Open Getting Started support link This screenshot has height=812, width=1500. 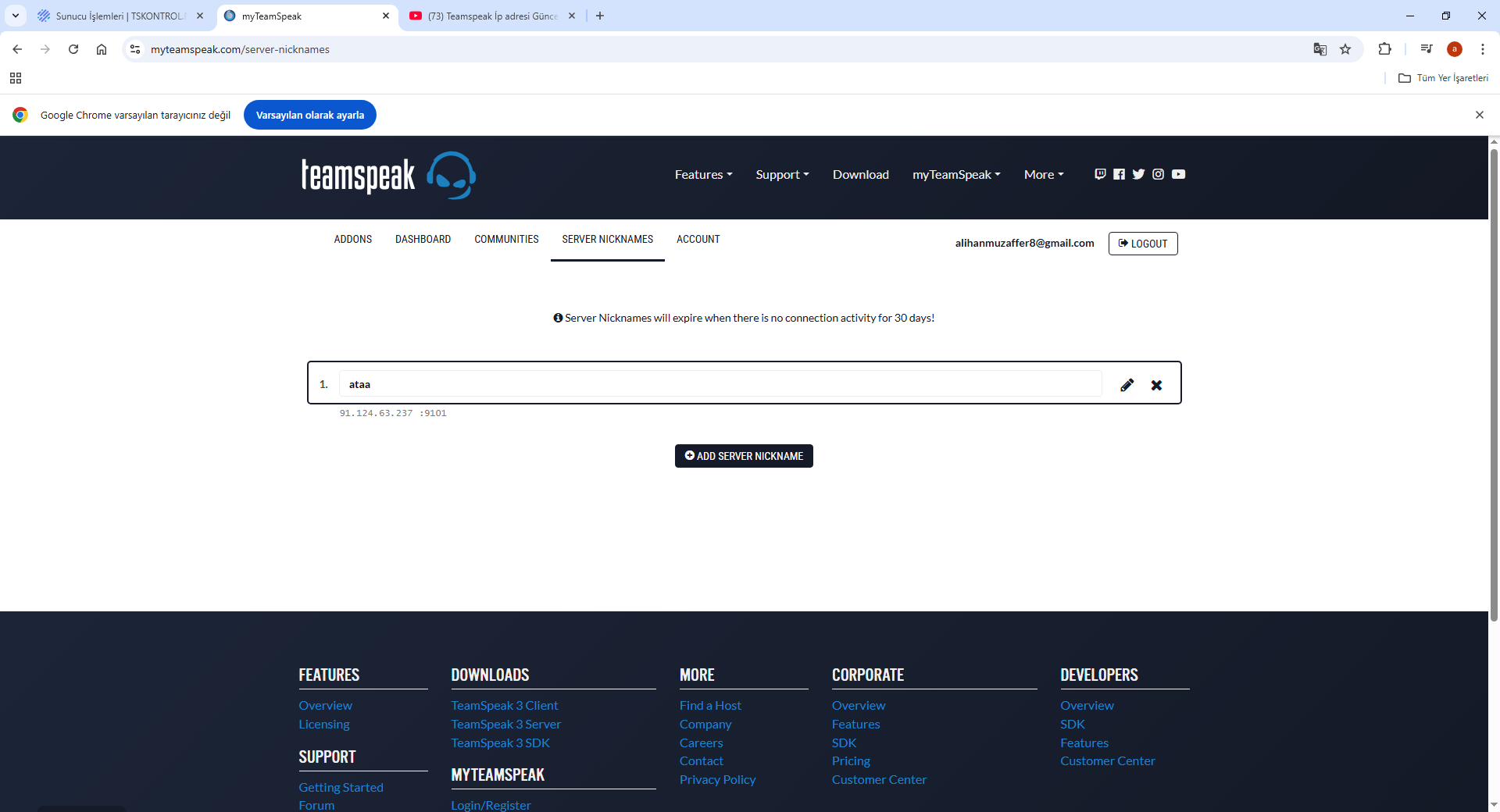click(341, 788)
